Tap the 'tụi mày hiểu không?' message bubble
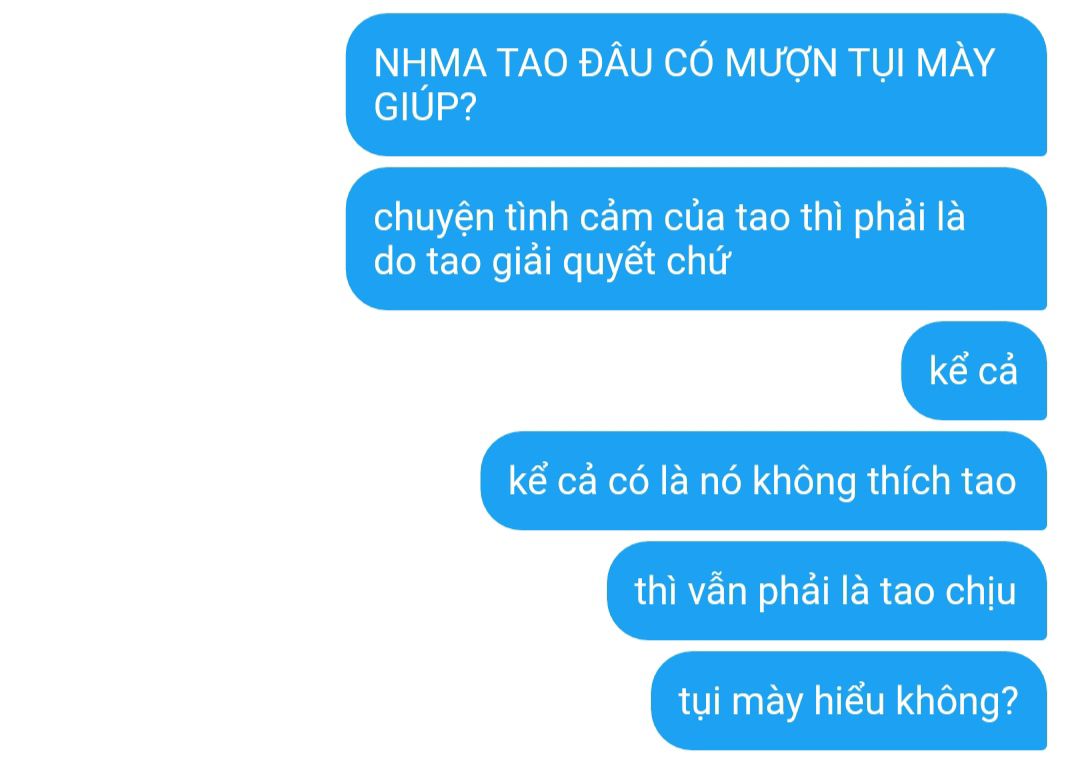The width and height of the screenshot is (1080, 770). point(849,701)
